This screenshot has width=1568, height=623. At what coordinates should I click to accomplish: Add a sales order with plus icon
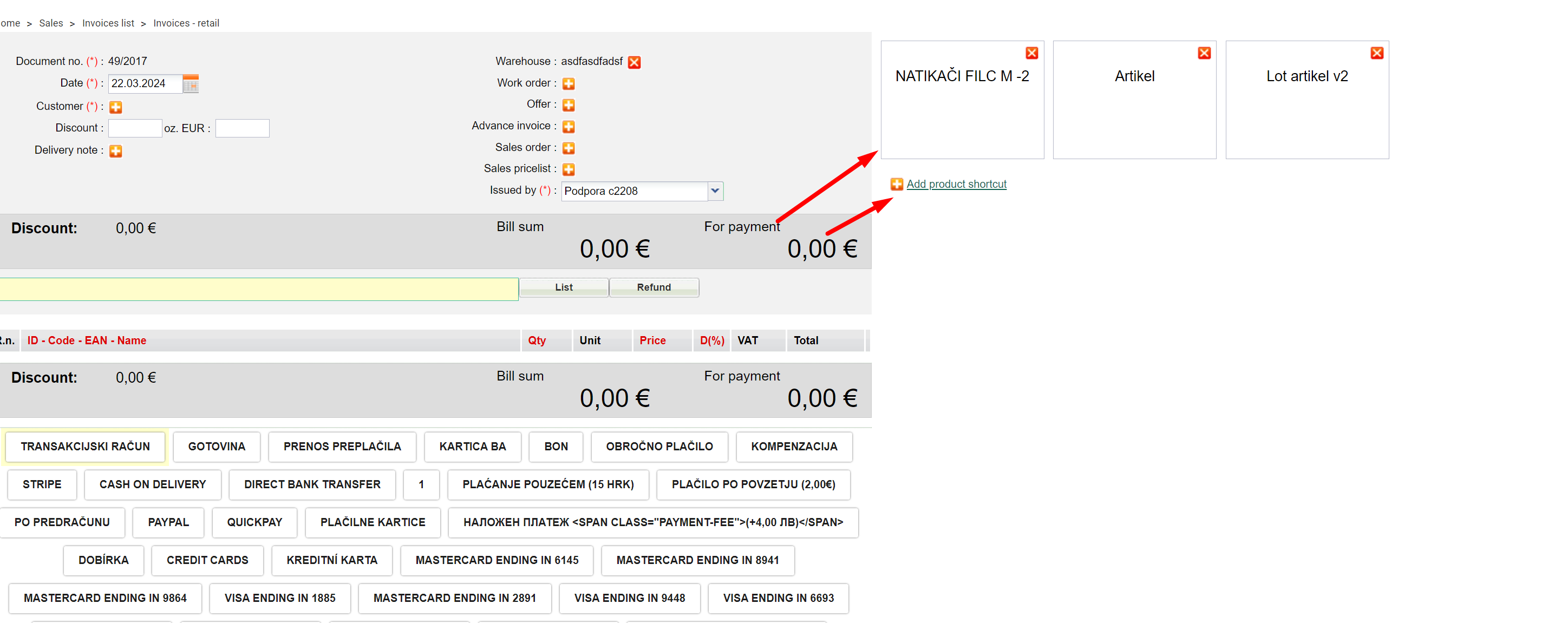click(x=568, y=148)
